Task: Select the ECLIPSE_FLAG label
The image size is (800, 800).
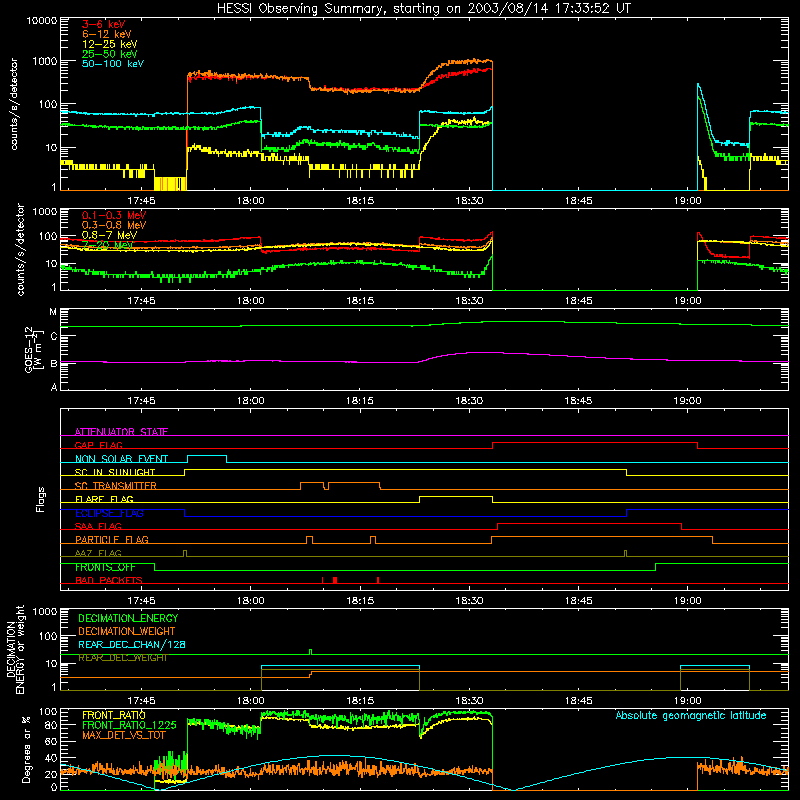Action: coord(109,513)
